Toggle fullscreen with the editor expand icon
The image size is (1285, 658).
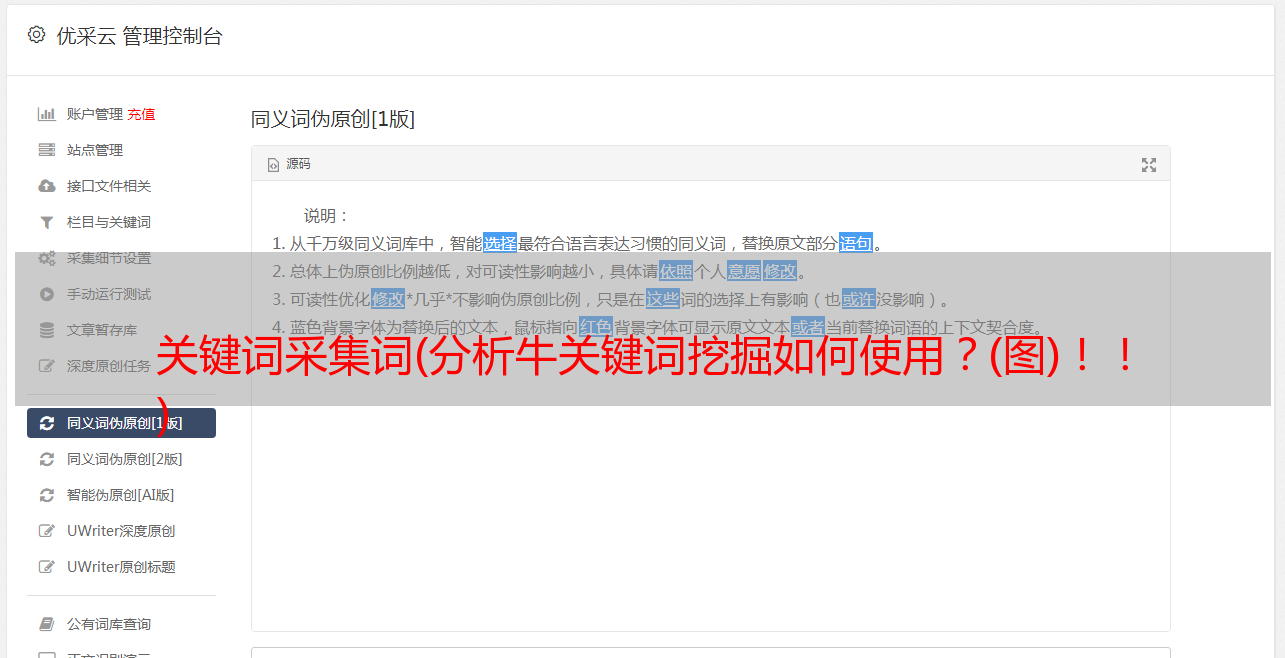pos(1149,165)
